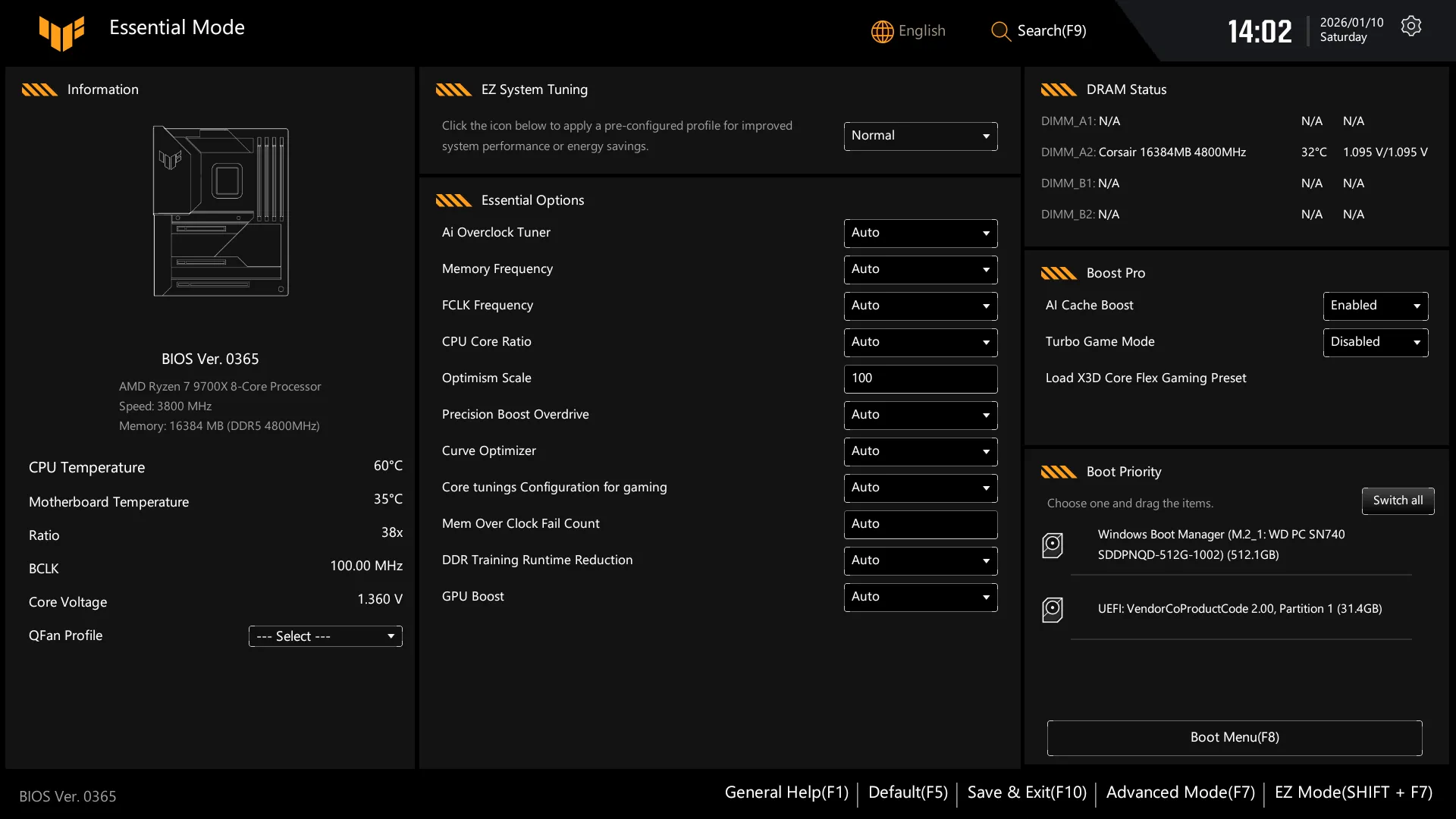Viewport: 1456px width, 819px height.
Task: Toggle Turbo Game Mode Disabled setting
Action: (x=1376, y=342)
